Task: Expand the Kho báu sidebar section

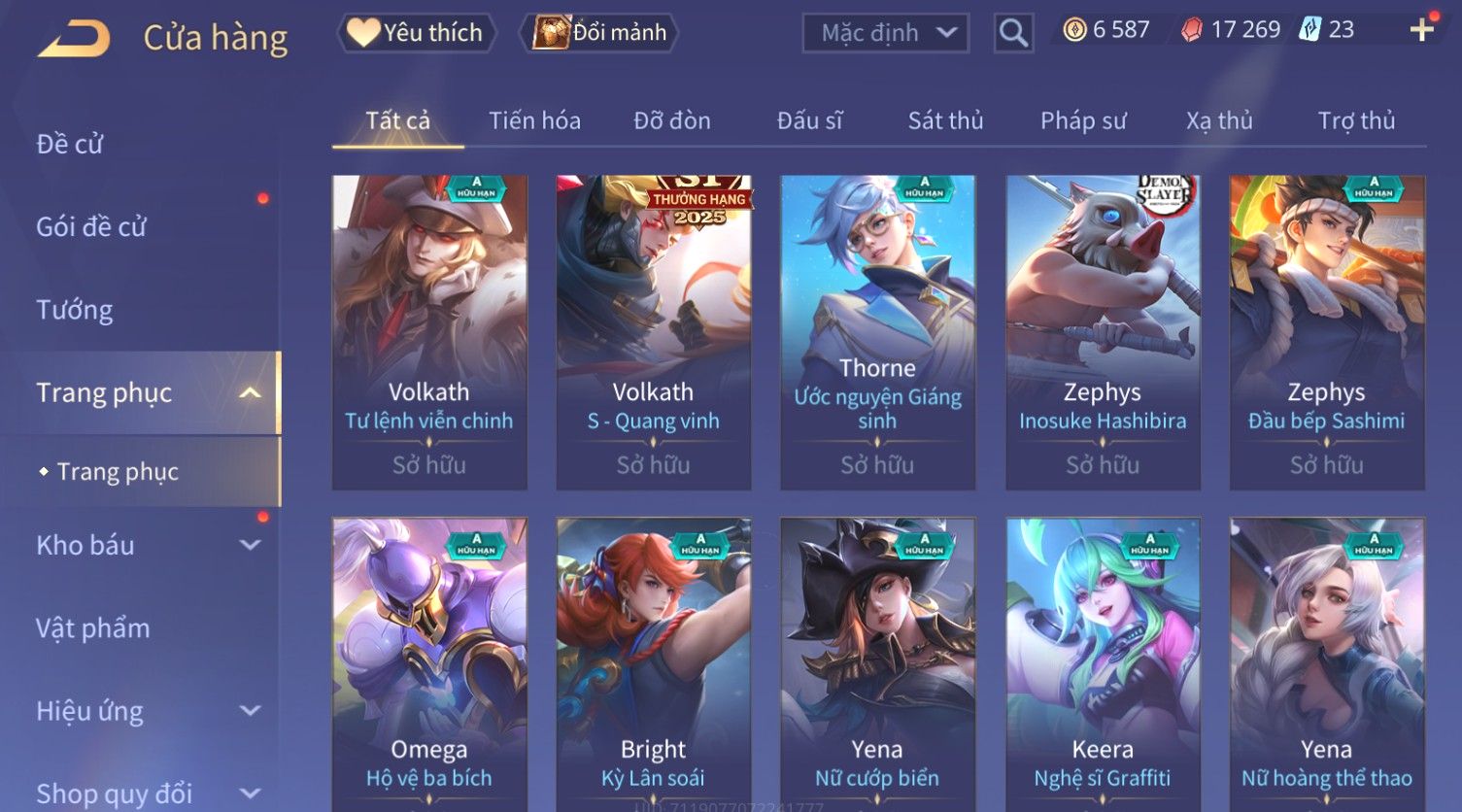Action: pyautogui.click(x=250, y=546)
